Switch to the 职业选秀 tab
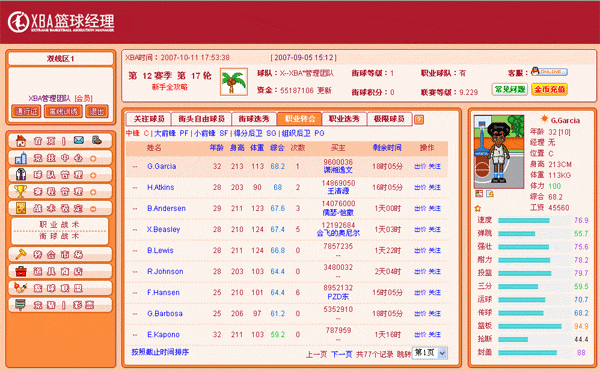600x372 pixels. point(344,119)
